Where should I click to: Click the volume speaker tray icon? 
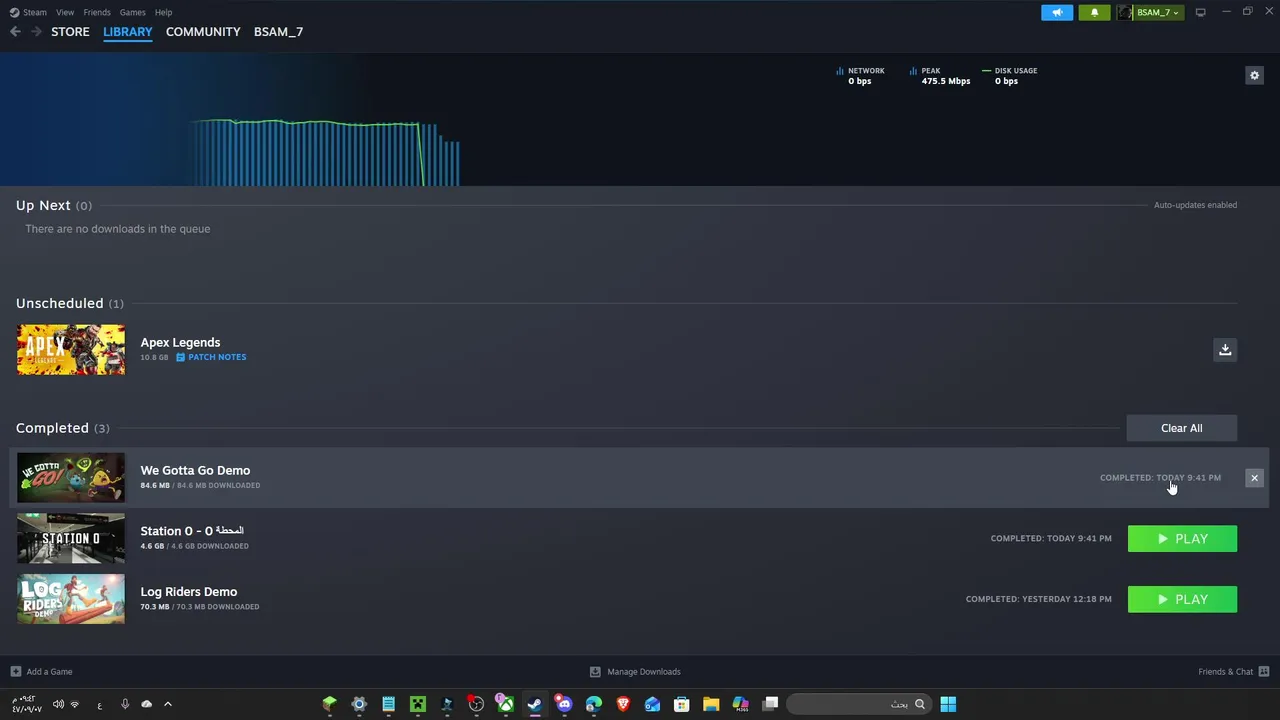(x=58, y=704)
